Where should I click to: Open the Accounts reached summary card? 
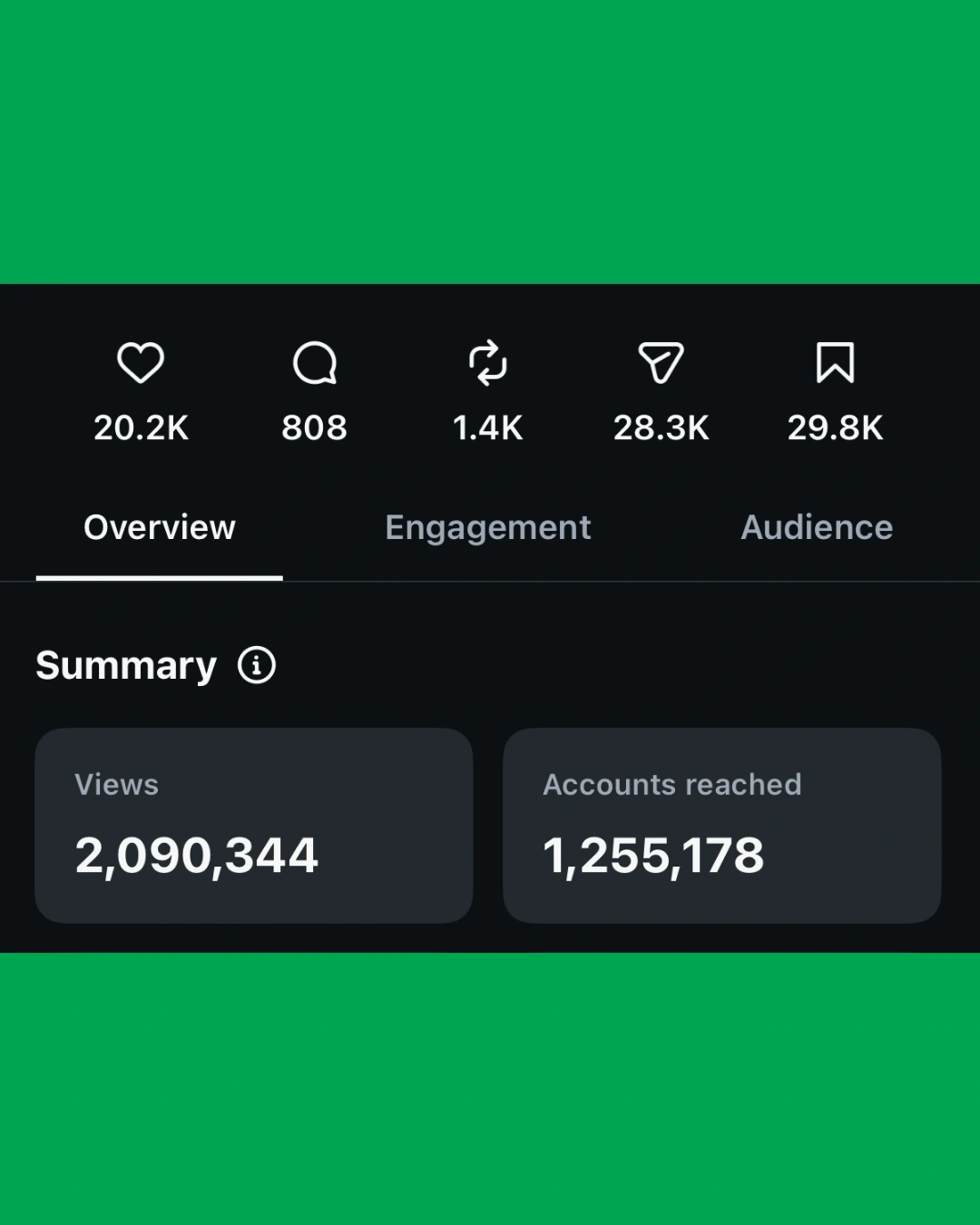point(722,826)
